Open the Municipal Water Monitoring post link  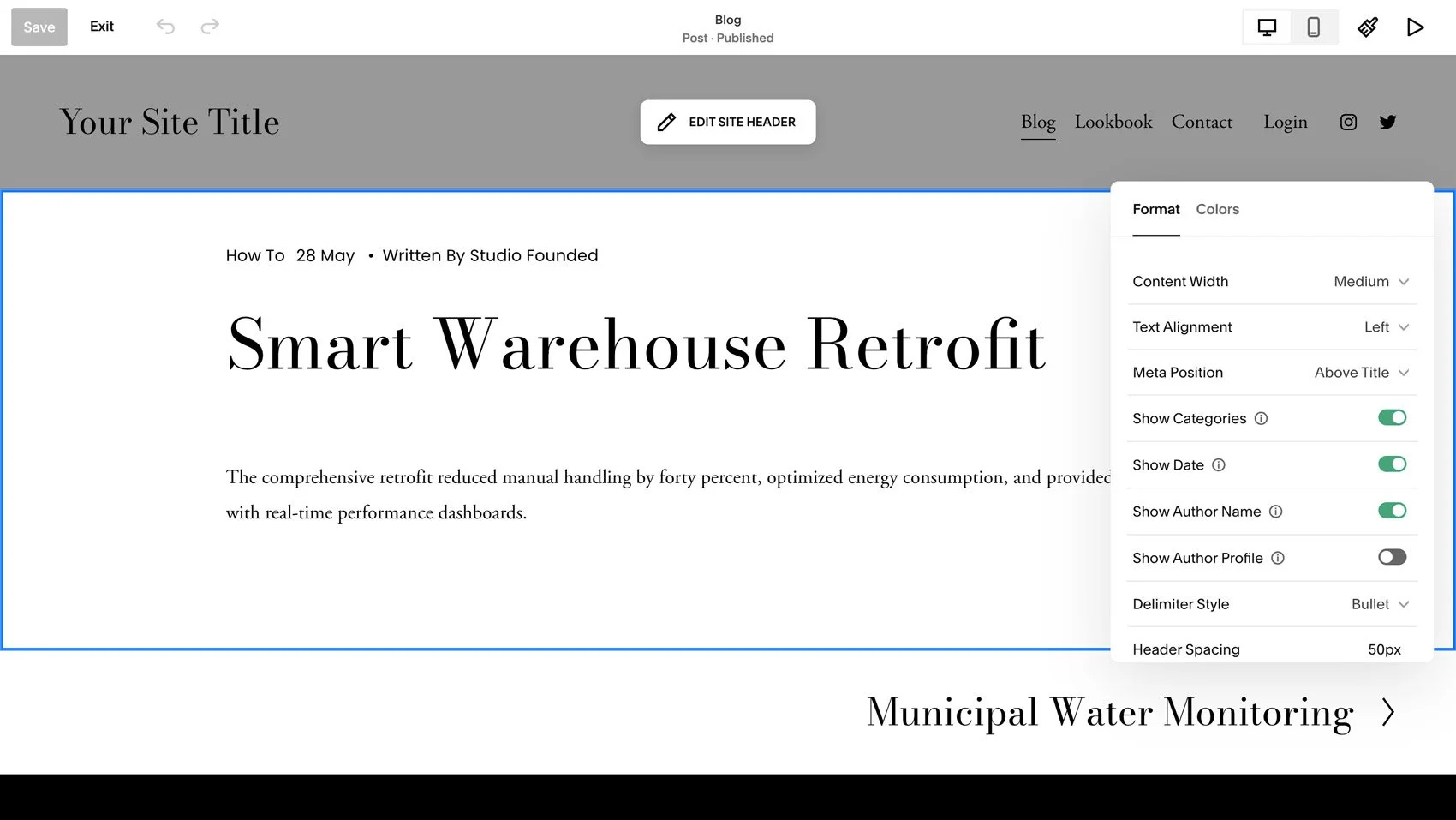[1110, 713]
